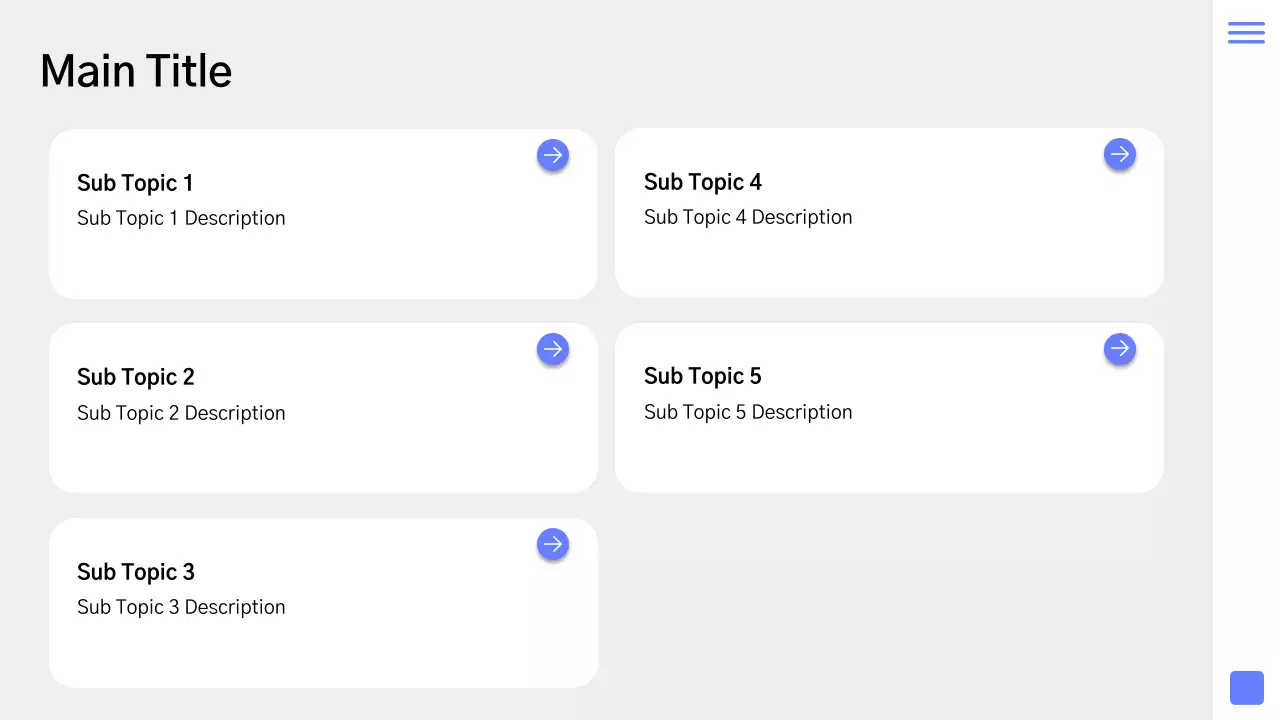Open the Sub Topic 3 heading

(136, 572)
